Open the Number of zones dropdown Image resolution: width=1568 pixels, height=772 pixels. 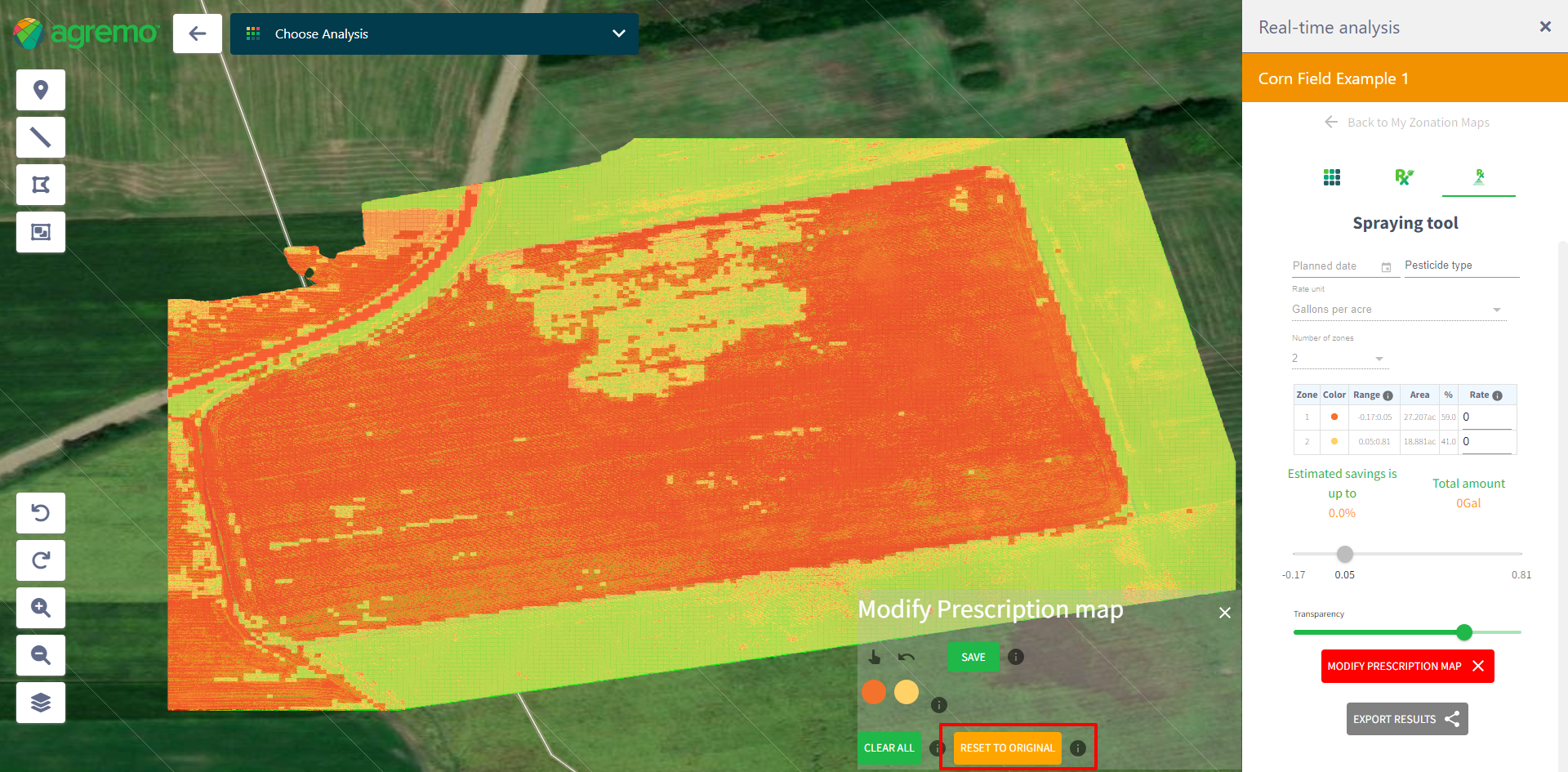pyautogui.click(x=1339, y=359)
